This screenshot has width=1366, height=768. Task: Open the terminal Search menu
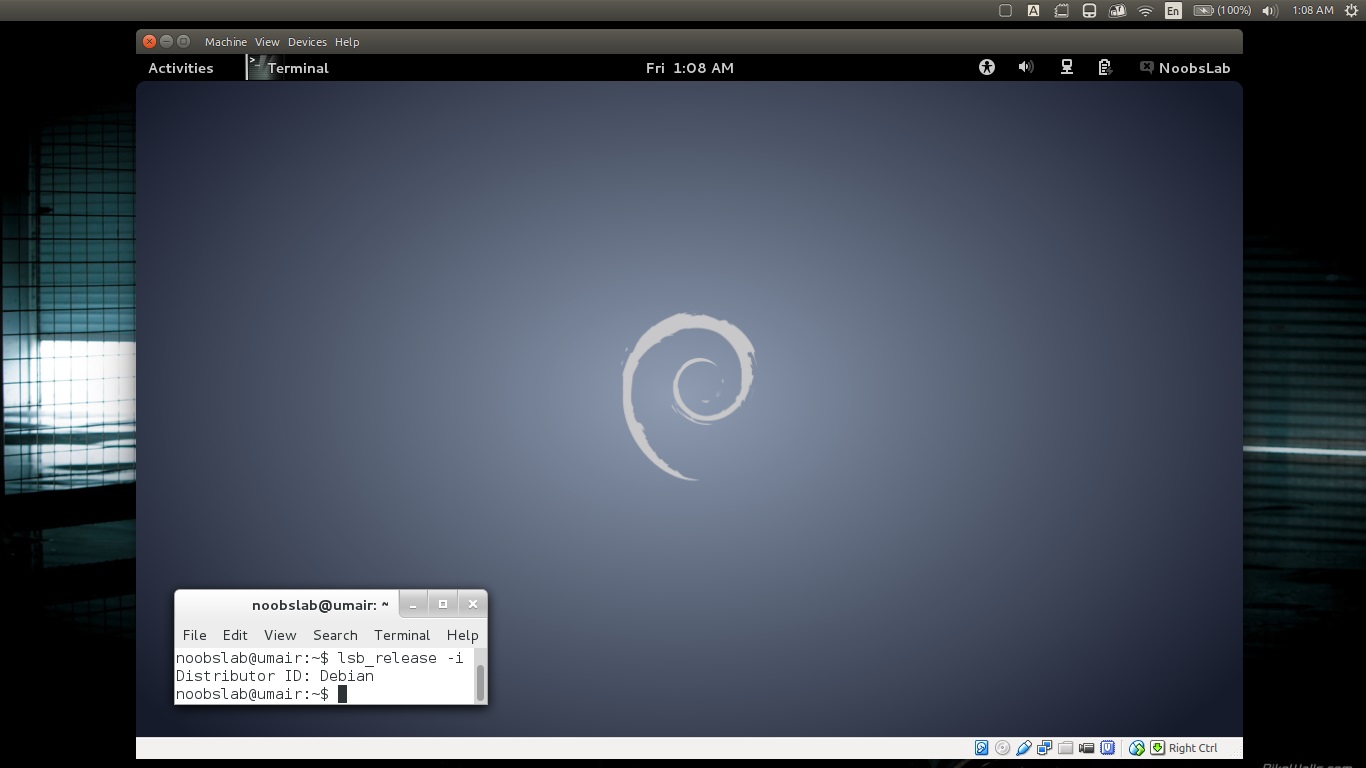coord(335,635)
